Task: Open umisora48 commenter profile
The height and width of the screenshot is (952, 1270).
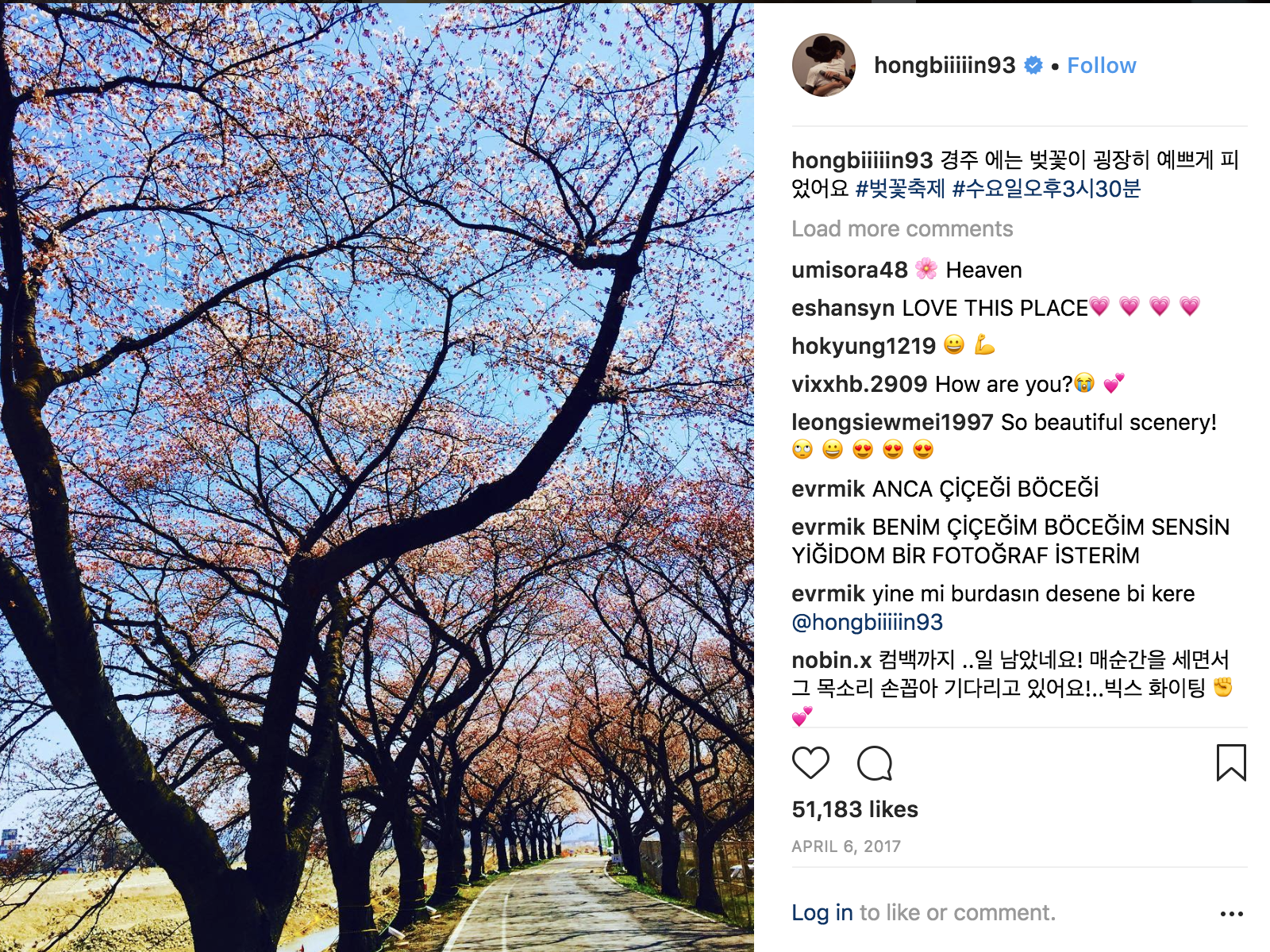Action: point(849,270)
